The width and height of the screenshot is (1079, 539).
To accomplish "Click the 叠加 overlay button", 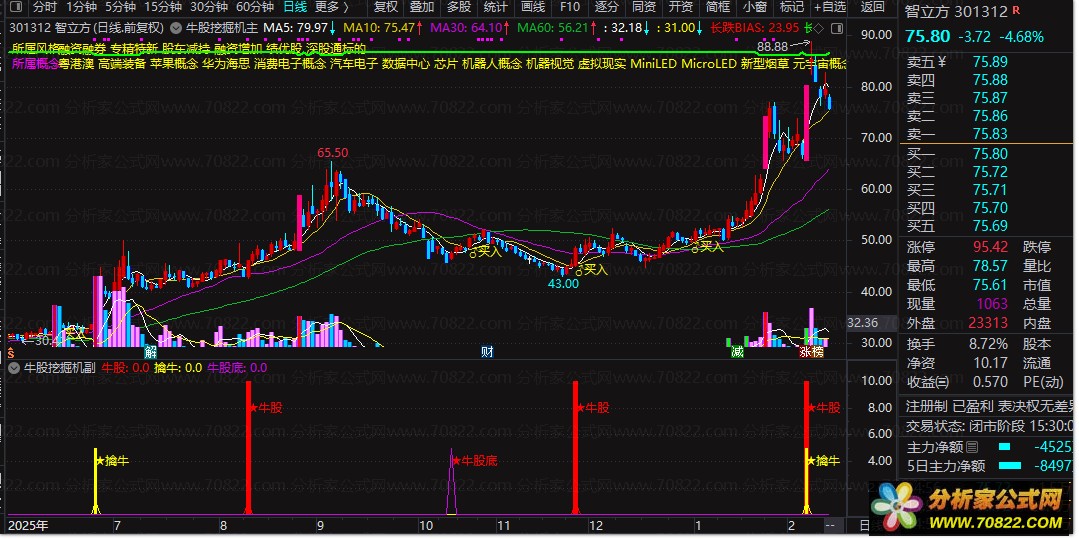I will pyautogui.click(x=422, y=8).
